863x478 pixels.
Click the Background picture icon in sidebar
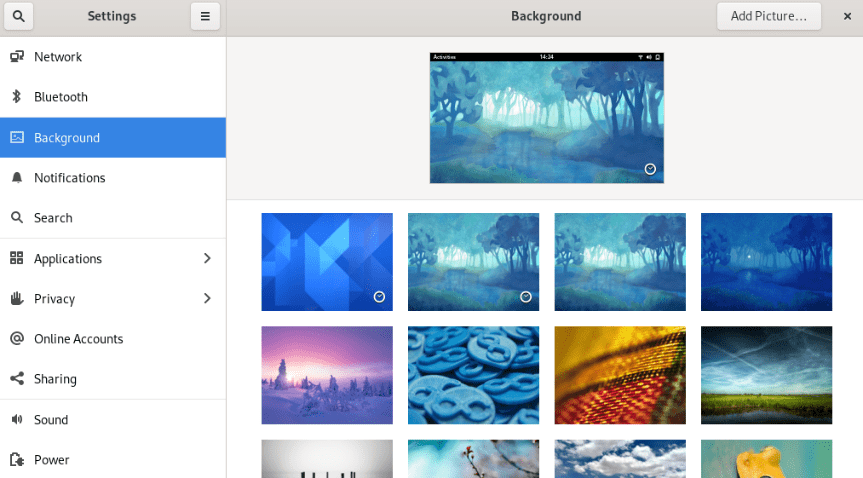click(17, 137)
